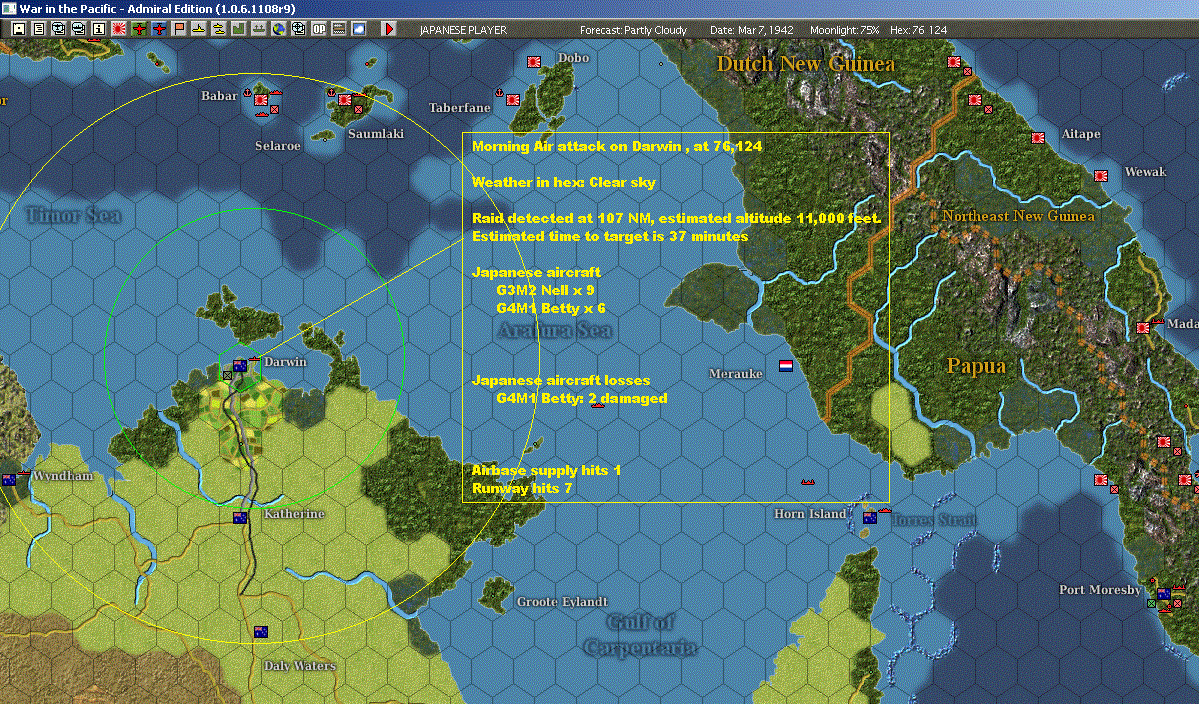Image resolution: width=1199 pixels, height=704 pixels.
Task: Select the Daly Waters base flag icon
Action: pyautogui.click(x=261, y=632)
